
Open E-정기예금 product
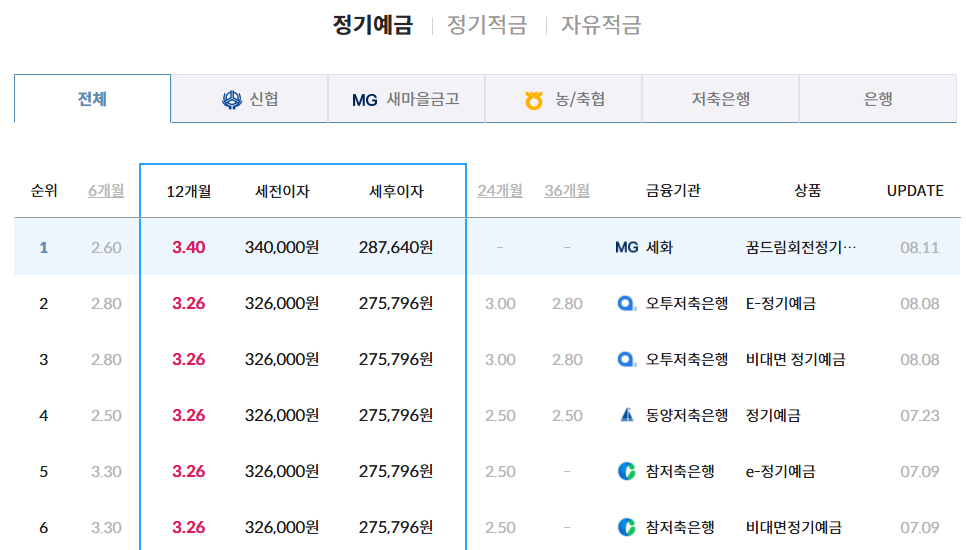coord(781,304)
